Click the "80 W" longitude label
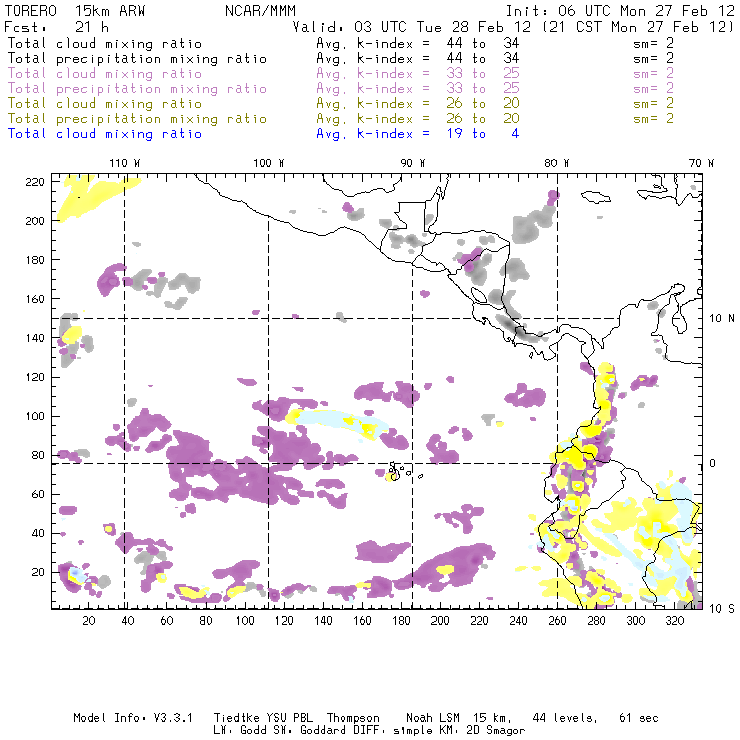740x740 pixels. pyautogui.click(x=556, y=163)
